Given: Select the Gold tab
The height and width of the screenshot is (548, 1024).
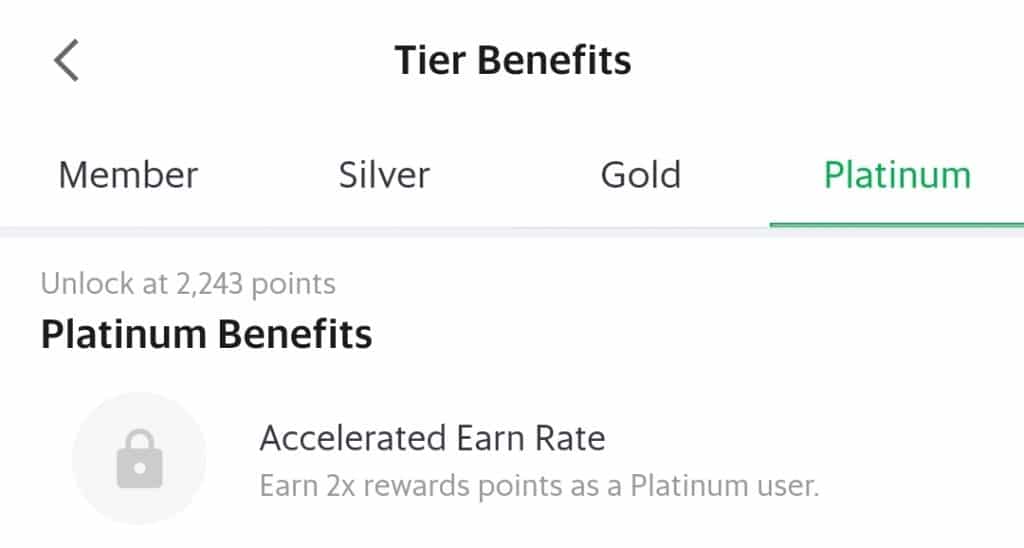Looking at the screenshot, I should tap(641, 175).
